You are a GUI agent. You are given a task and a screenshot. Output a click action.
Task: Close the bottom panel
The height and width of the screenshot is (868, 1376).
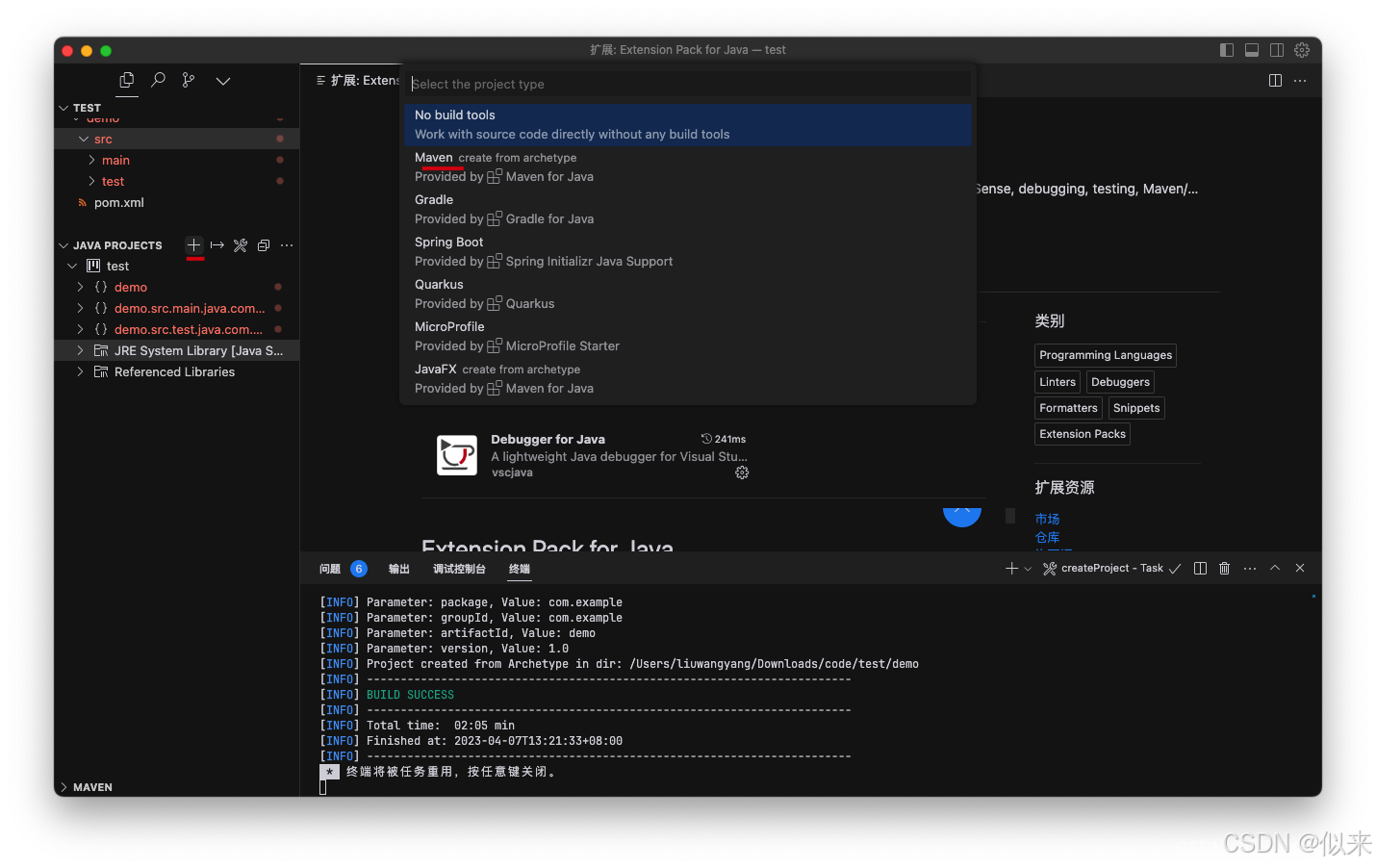[1300, 568]
